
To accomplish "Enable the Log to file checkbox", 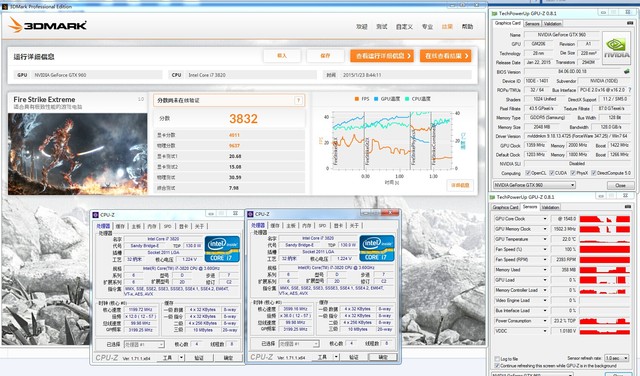I will (497, 359).
